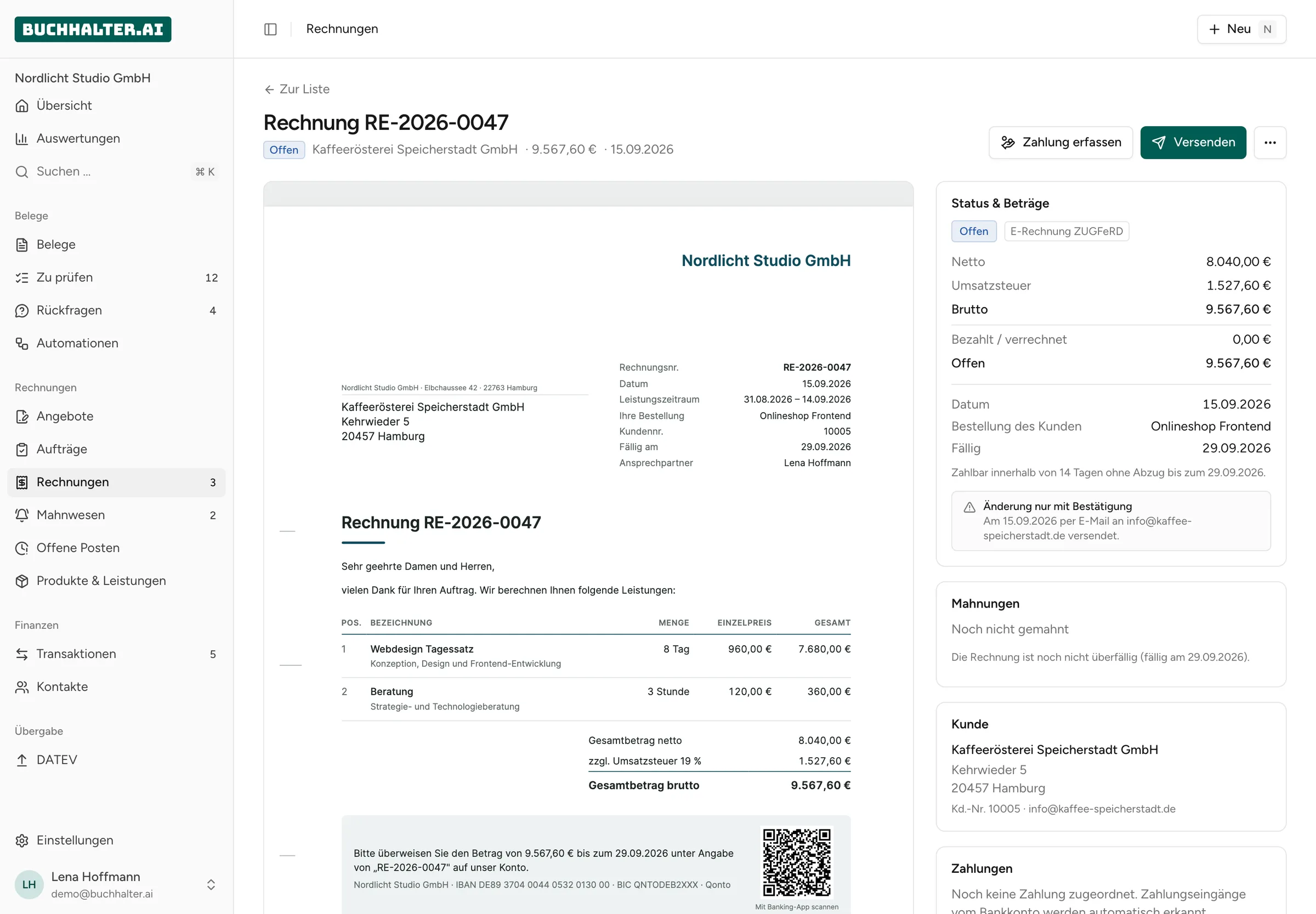This screenshot has height=914, width=1316.
Task: Click the Änderung nur mit Bestätigung warning icon
Action: pyautogui.click(x=969, y=507)
